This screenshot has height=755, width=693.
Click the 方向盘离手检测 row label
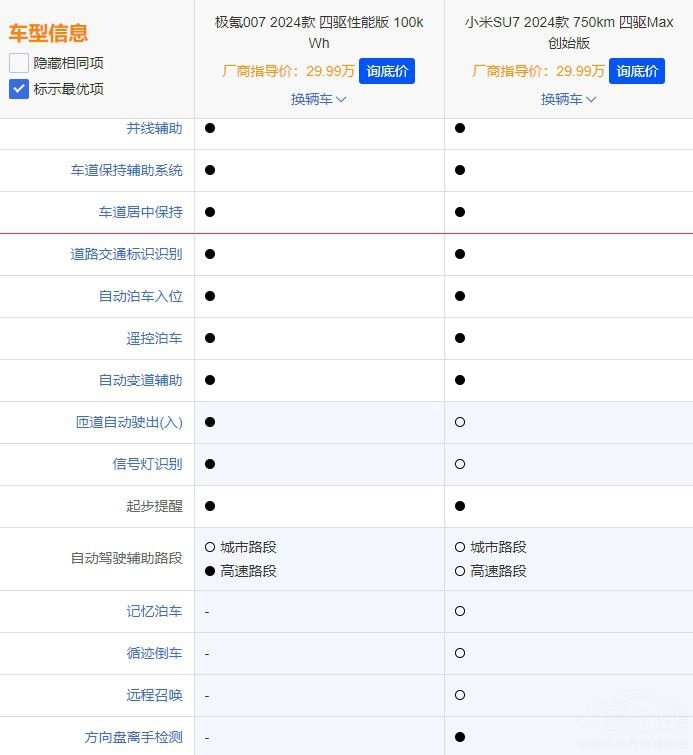tap(133, 737)
